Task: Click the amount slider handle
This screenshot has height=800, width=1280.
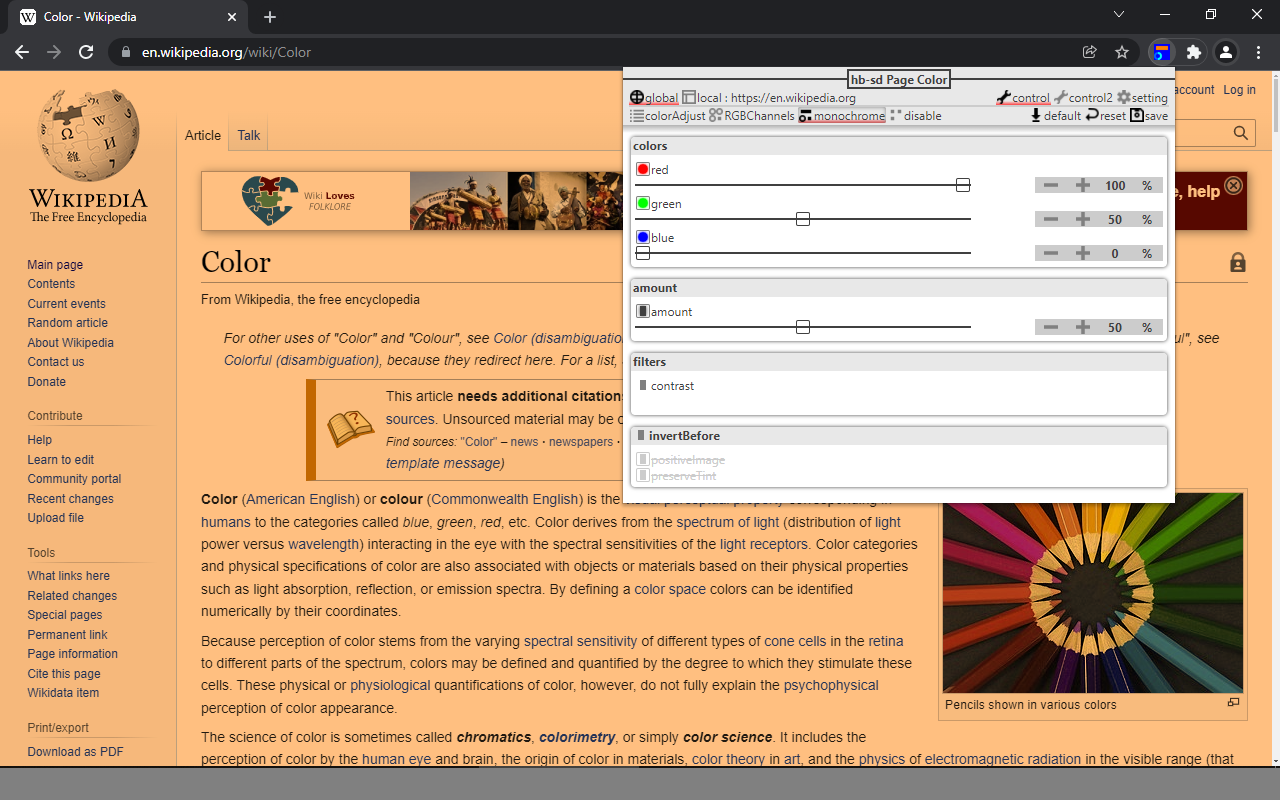Action: 803,327
